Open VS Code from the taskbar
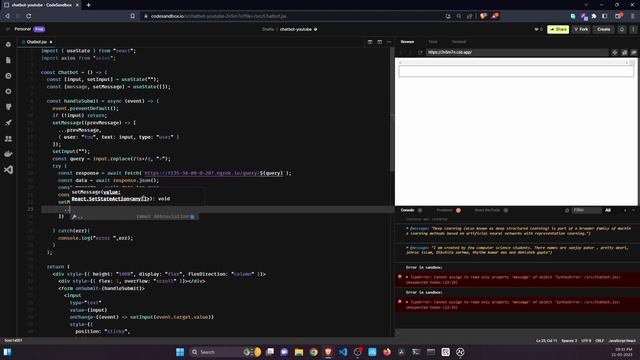640x360 pixels. coord(343,352)
